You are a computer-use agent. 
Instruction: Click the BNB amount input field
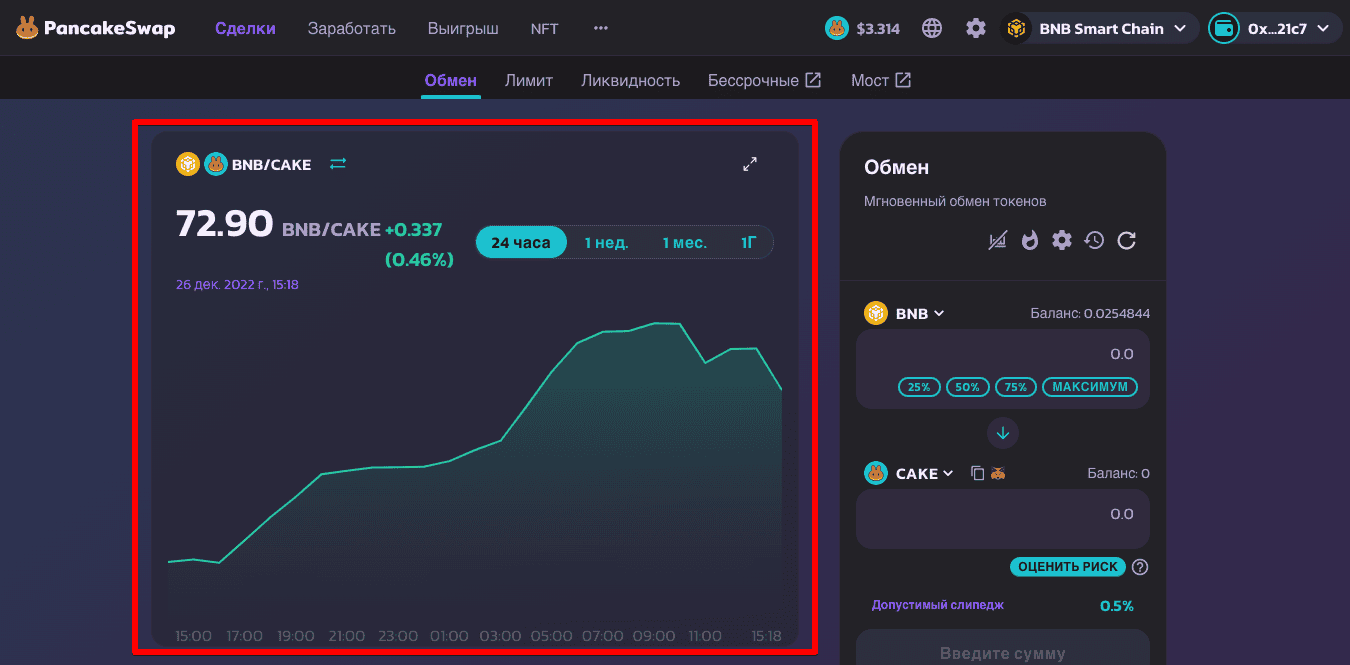point(1003,354)
